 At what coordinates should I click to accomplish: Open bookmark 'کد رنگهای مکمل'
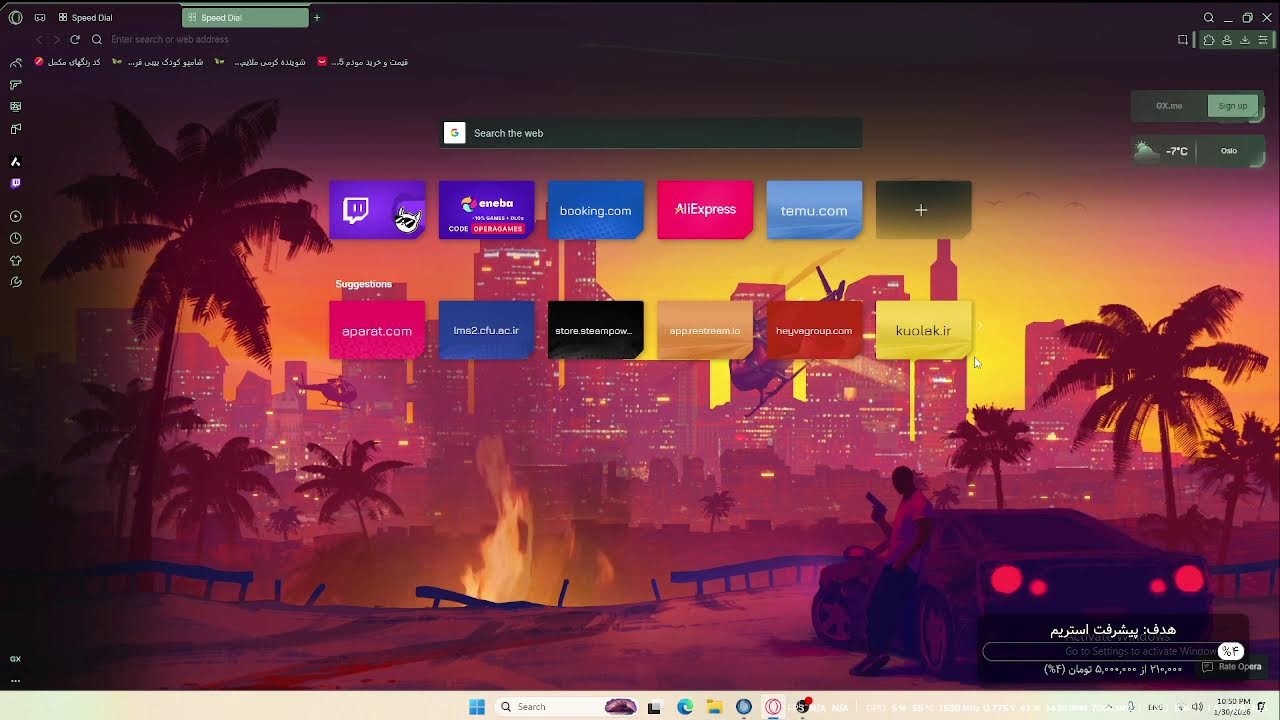tap(68, 62)
